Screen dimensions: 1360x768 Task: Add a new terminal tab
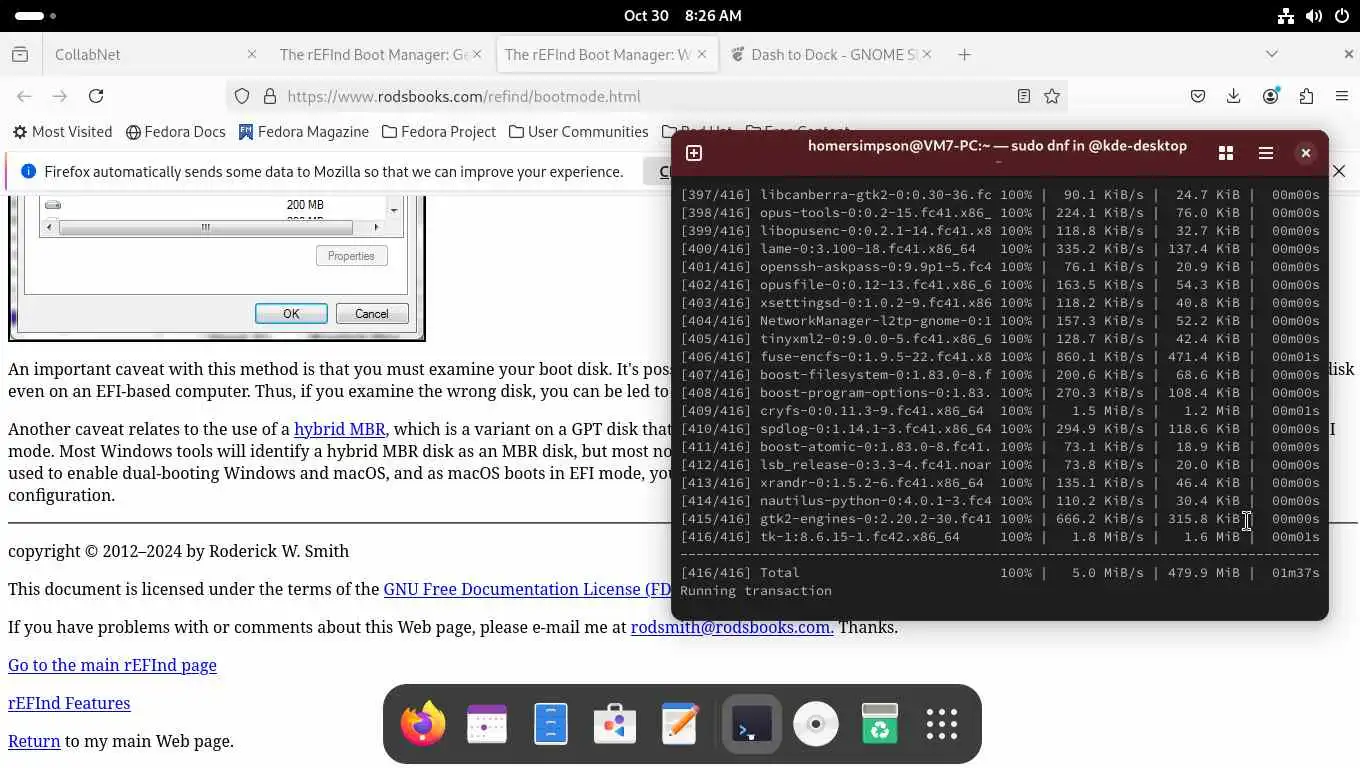coord(694,153)
